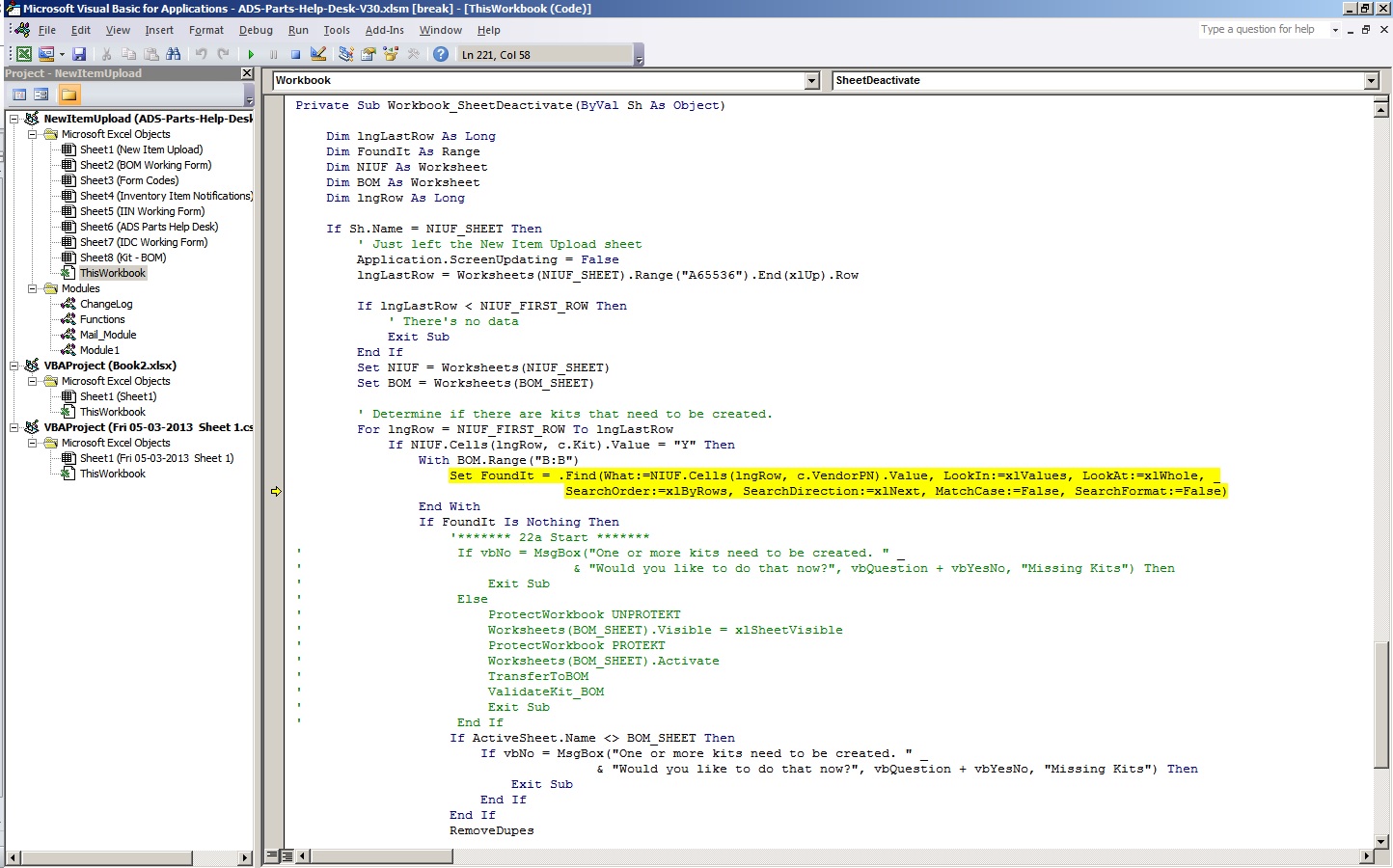This screenshot has width=1393, height=868.
Task: Open the Procedure dropdown showing SheetDeactivate
Action: coord(1372,81)
